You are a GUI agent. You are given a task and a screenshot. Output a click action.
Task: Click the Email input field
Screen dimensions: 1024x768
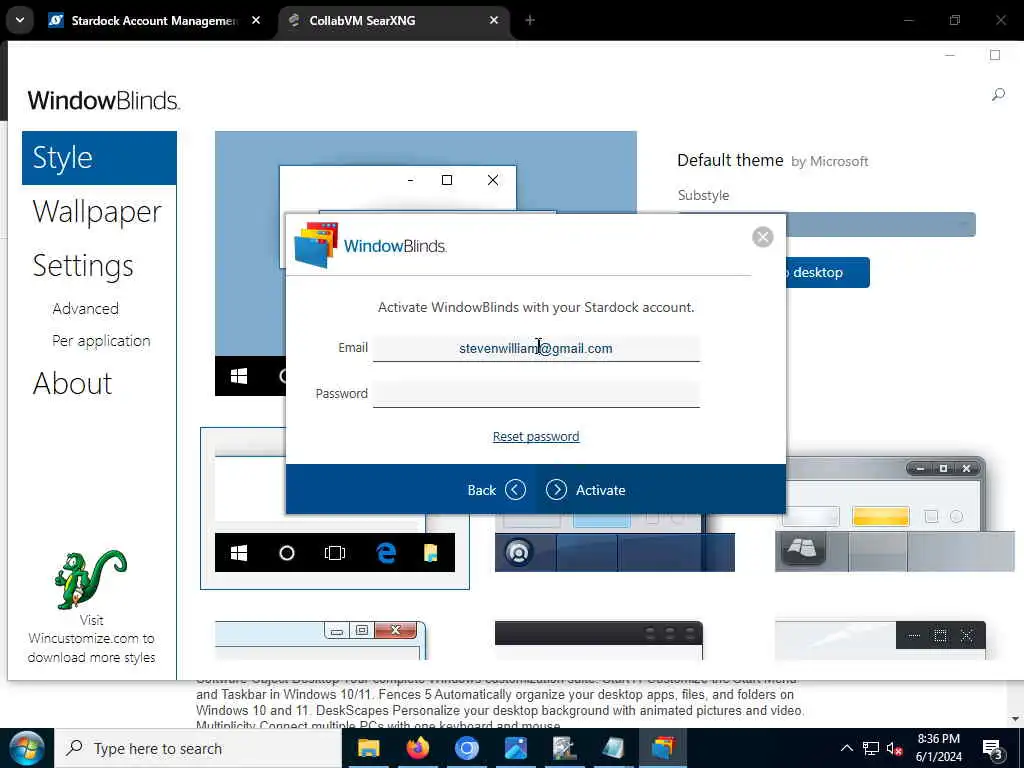[536, 348]
